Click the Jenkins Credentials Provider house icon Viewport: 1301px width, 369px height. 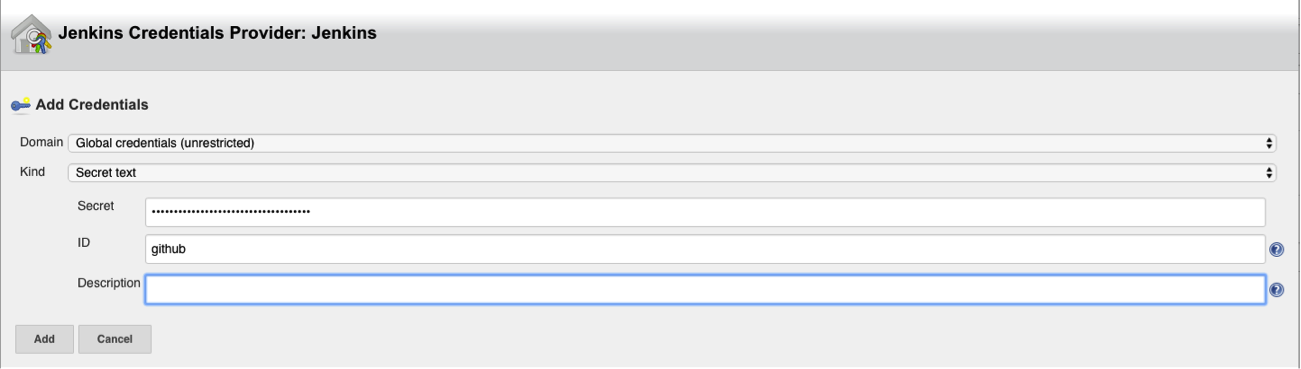(31, 34)
